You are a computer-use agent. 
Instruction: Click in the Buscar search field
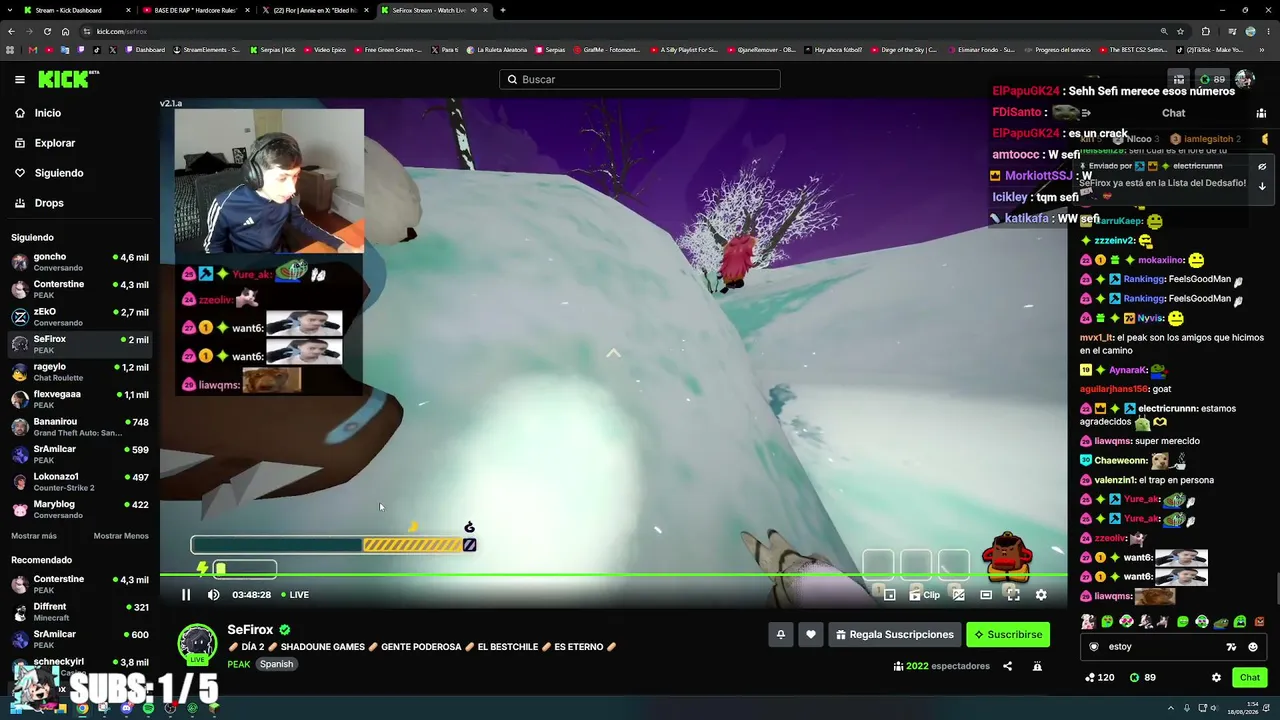tap(640, 79)
